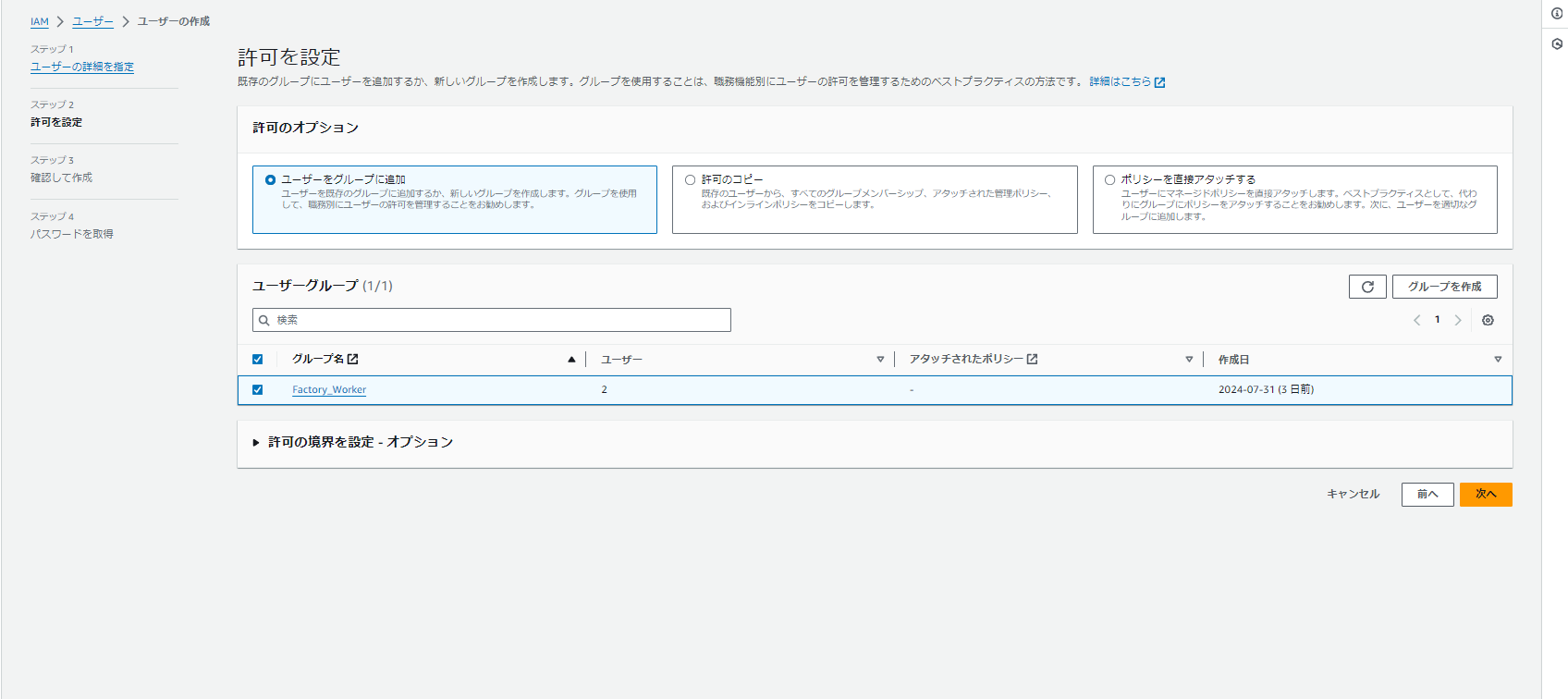Sort by アタッチされたポリシー column arrow

click(1189, 359)
